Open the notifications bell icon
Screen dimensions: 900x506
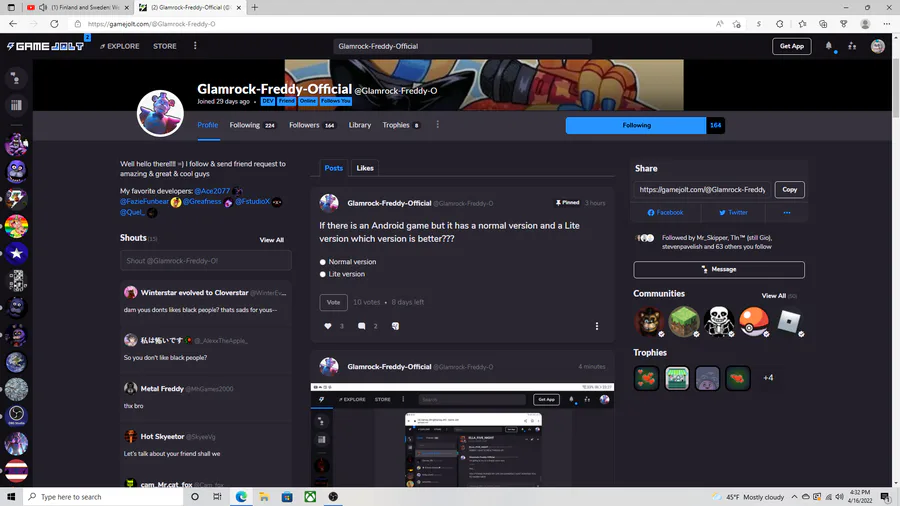[828, 46]
